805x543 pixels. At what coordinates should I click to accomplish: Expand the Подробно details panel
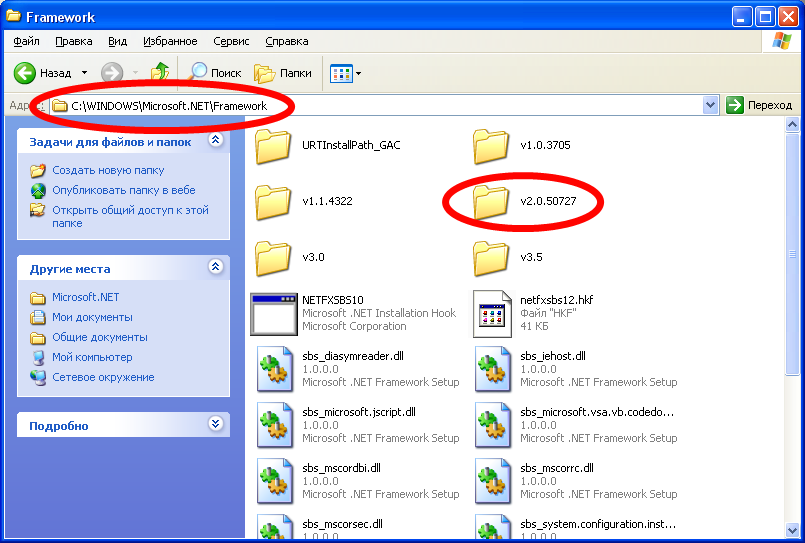(216, 424)
